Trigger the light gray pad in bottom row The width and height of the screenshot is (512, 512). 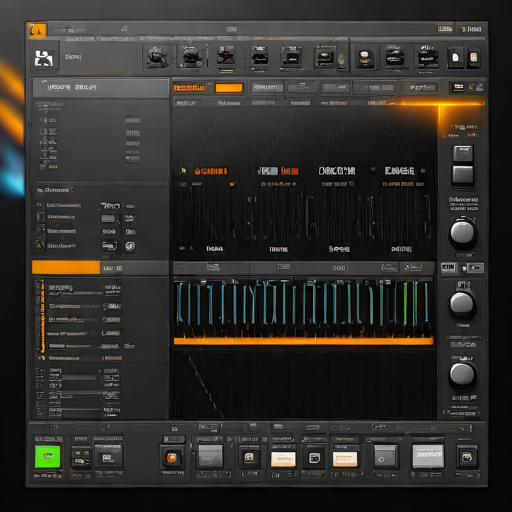428,456
